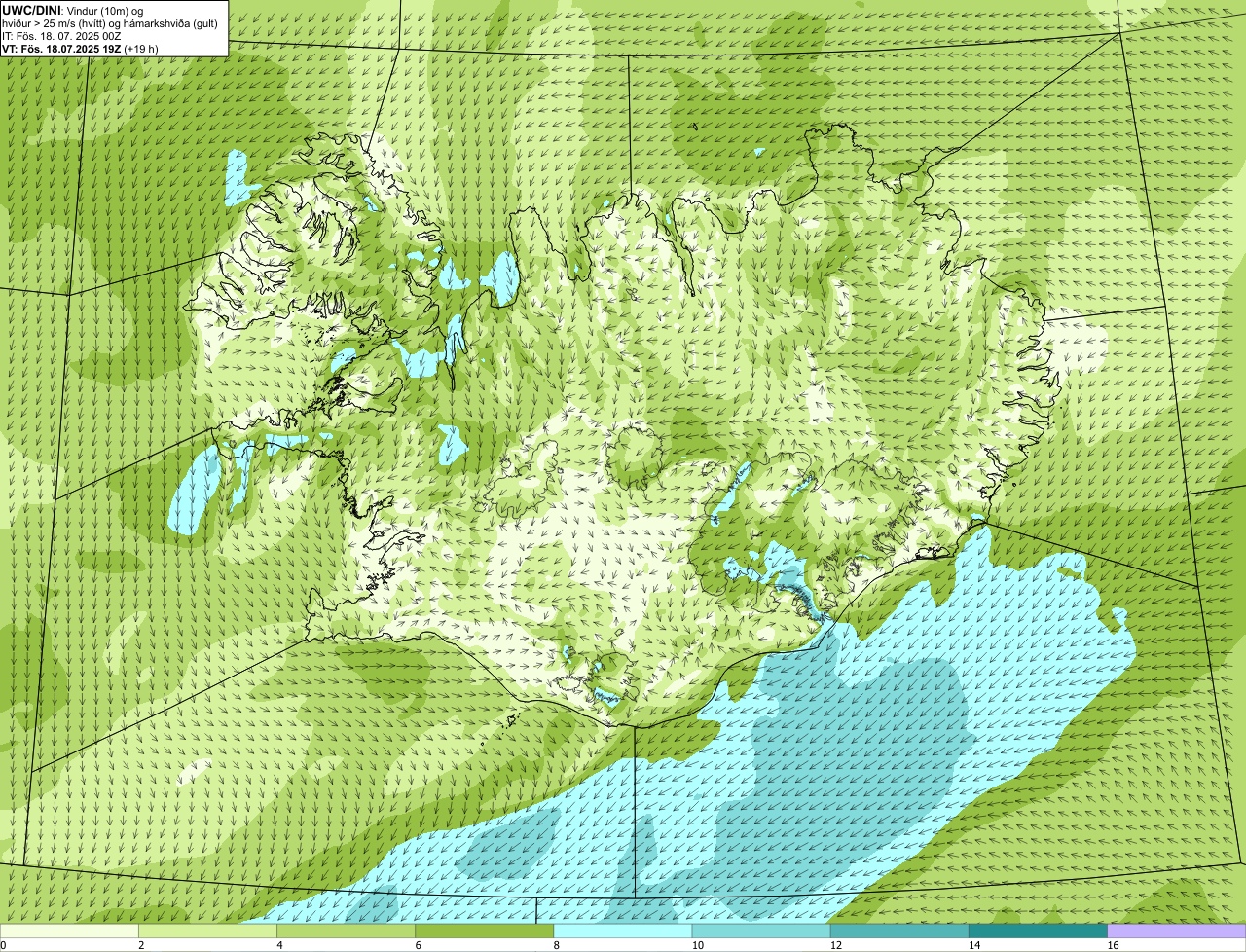The image size is (1246, 952).
Task: Click the legend scale value 4
Action: pyautogui.click(x=279, y=945)
